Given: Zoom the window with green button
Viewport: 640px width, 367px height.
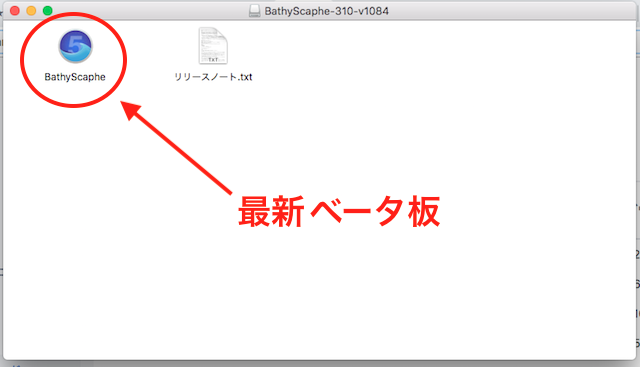Looking at the screenshot, I should 48,11.
